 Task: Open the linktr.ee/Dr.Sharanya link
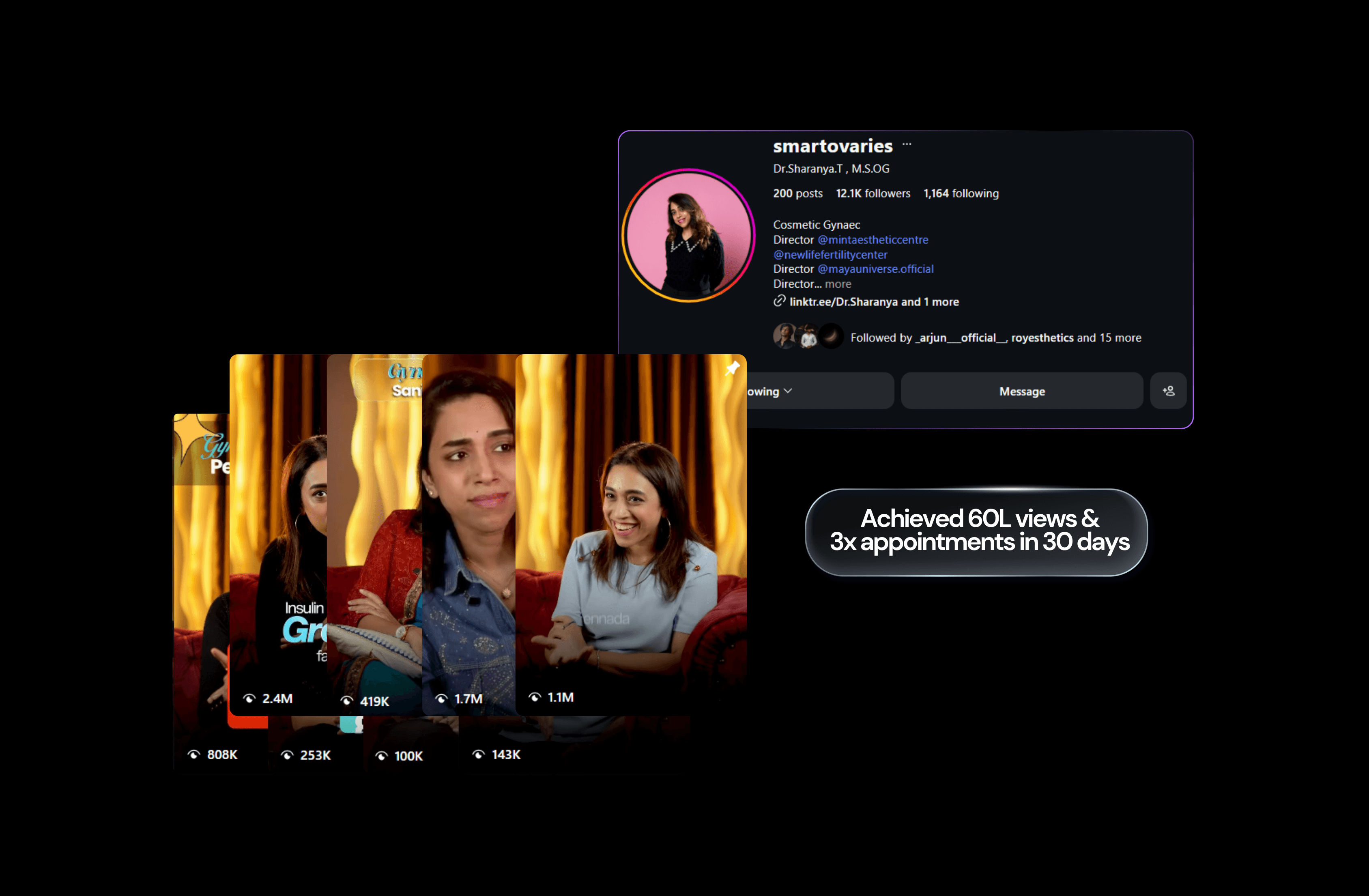click(843, 302)
